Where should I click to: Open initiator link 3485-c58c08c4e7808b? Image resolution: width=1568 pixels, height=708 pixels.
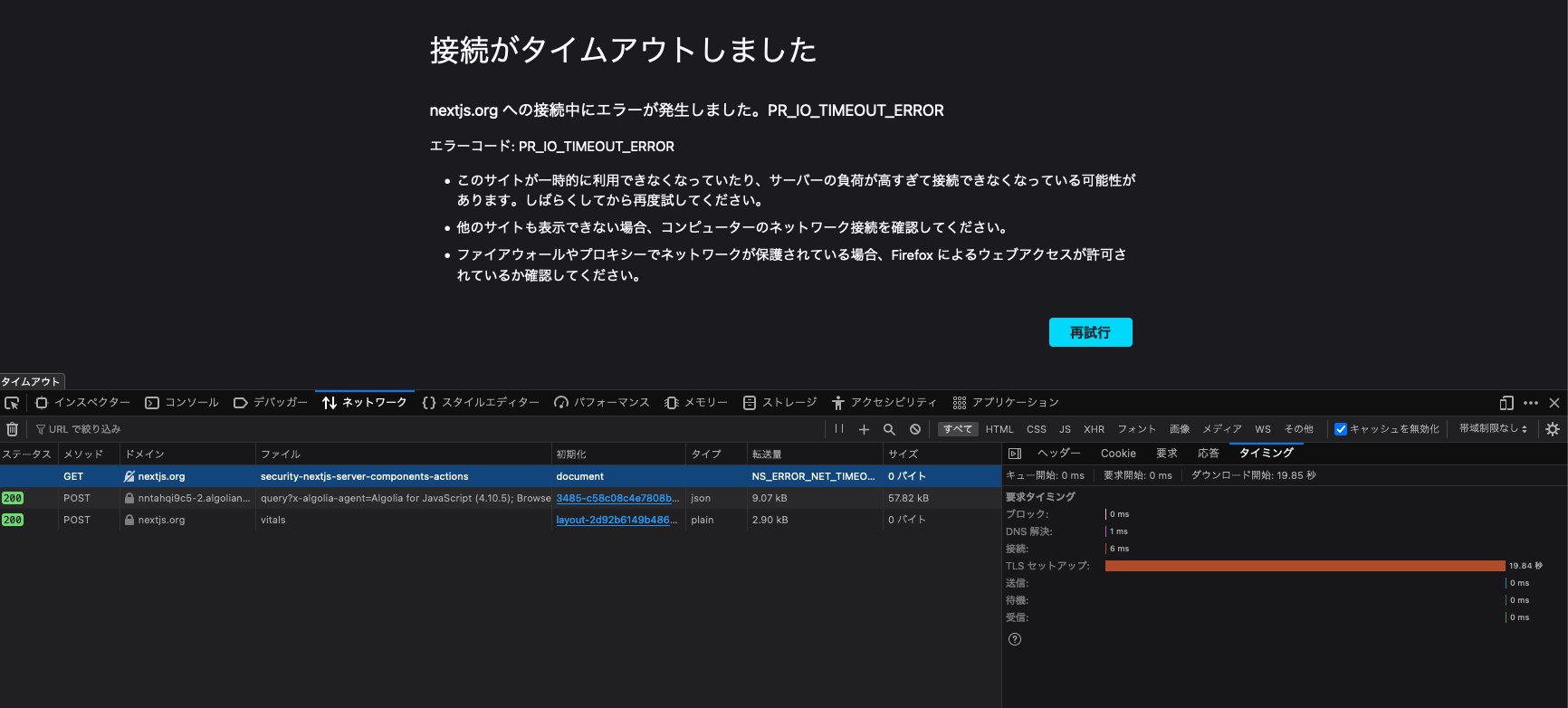pyautogui.click(x=617, y=498)
